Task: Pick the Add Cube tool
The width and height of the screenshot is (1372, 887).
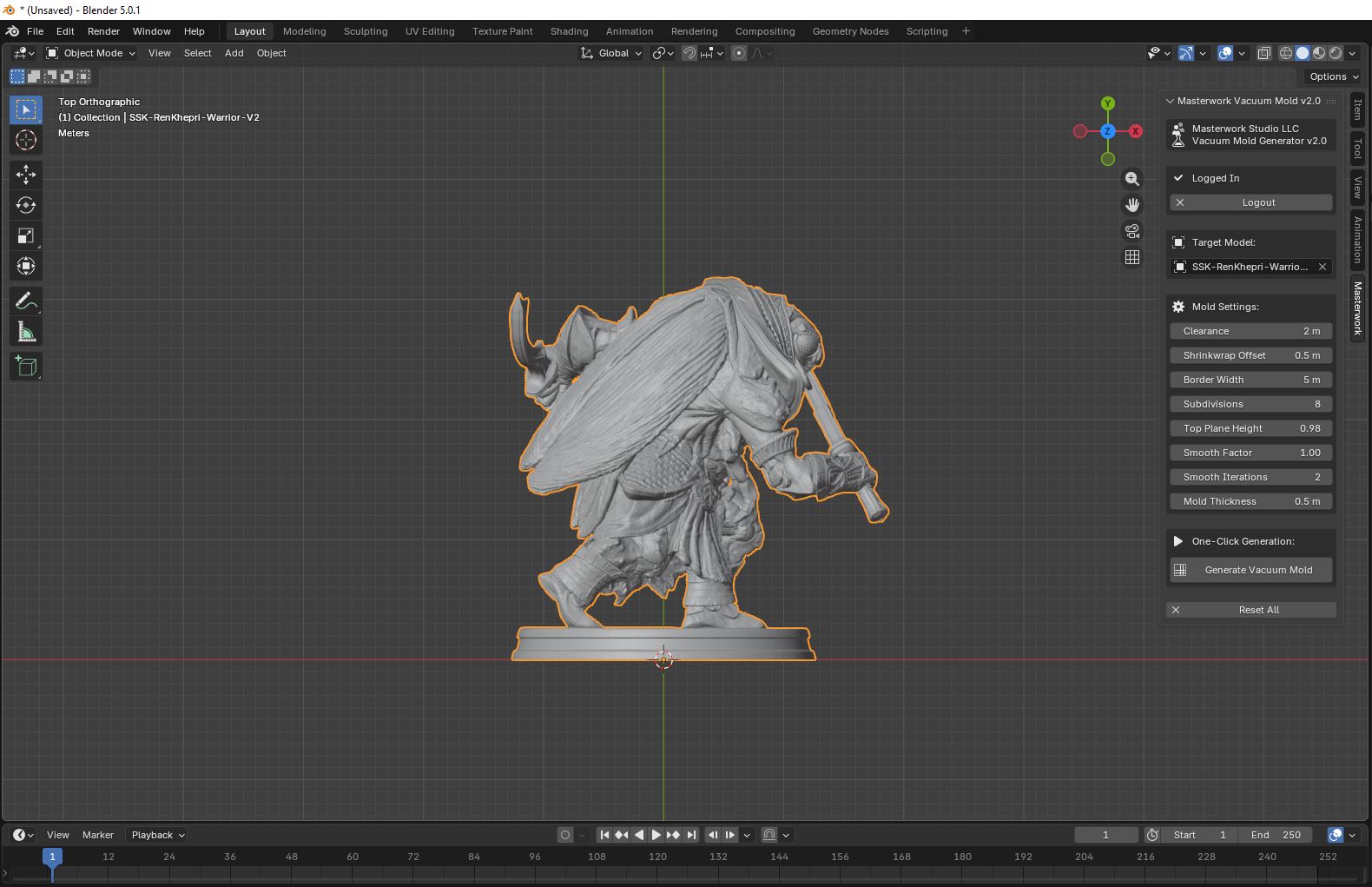Action: pyautogui.click(x=26, y=366)
